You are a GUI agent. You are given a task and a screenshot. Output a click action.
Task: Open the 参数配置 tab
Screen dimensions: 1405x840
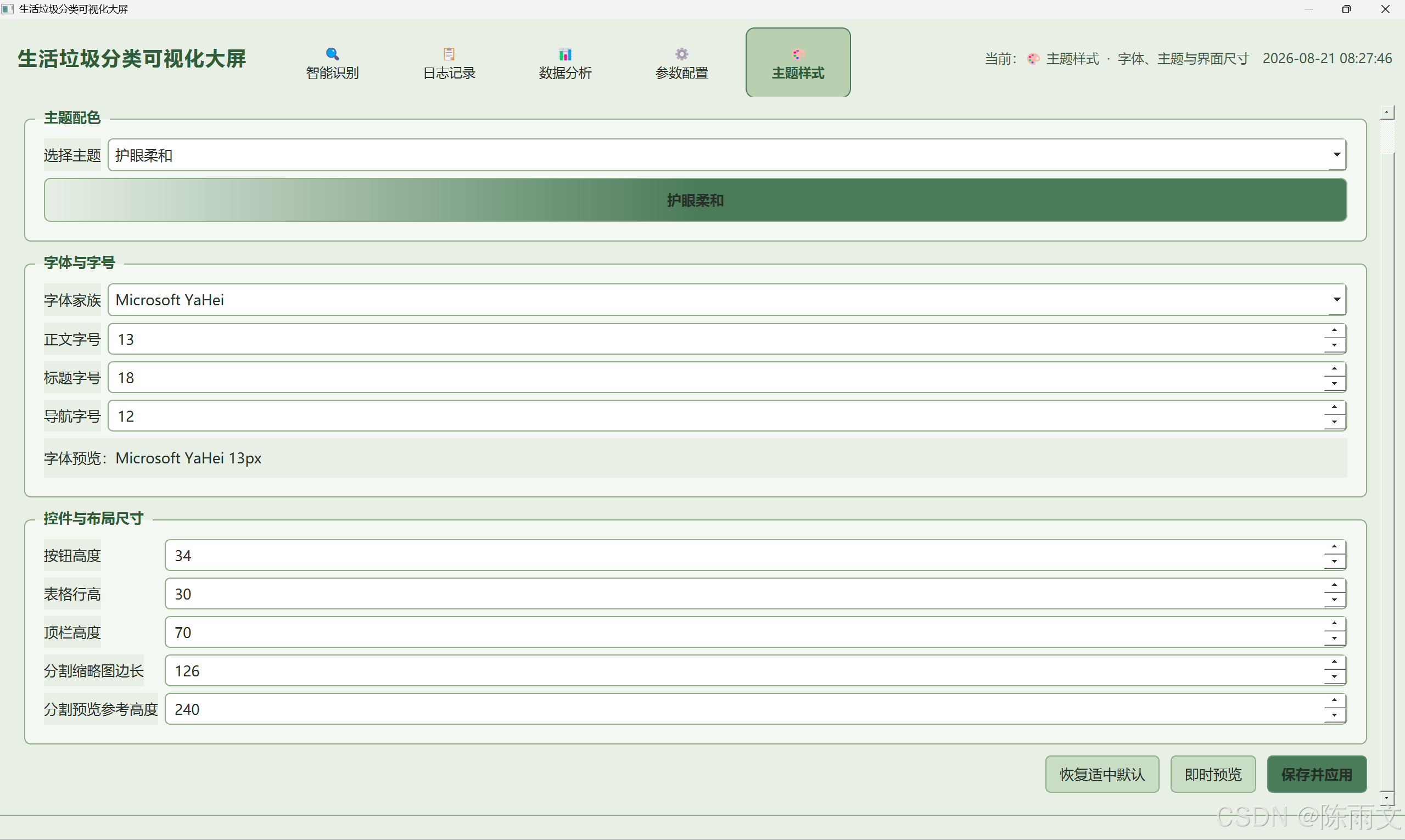tap(681, 62)
